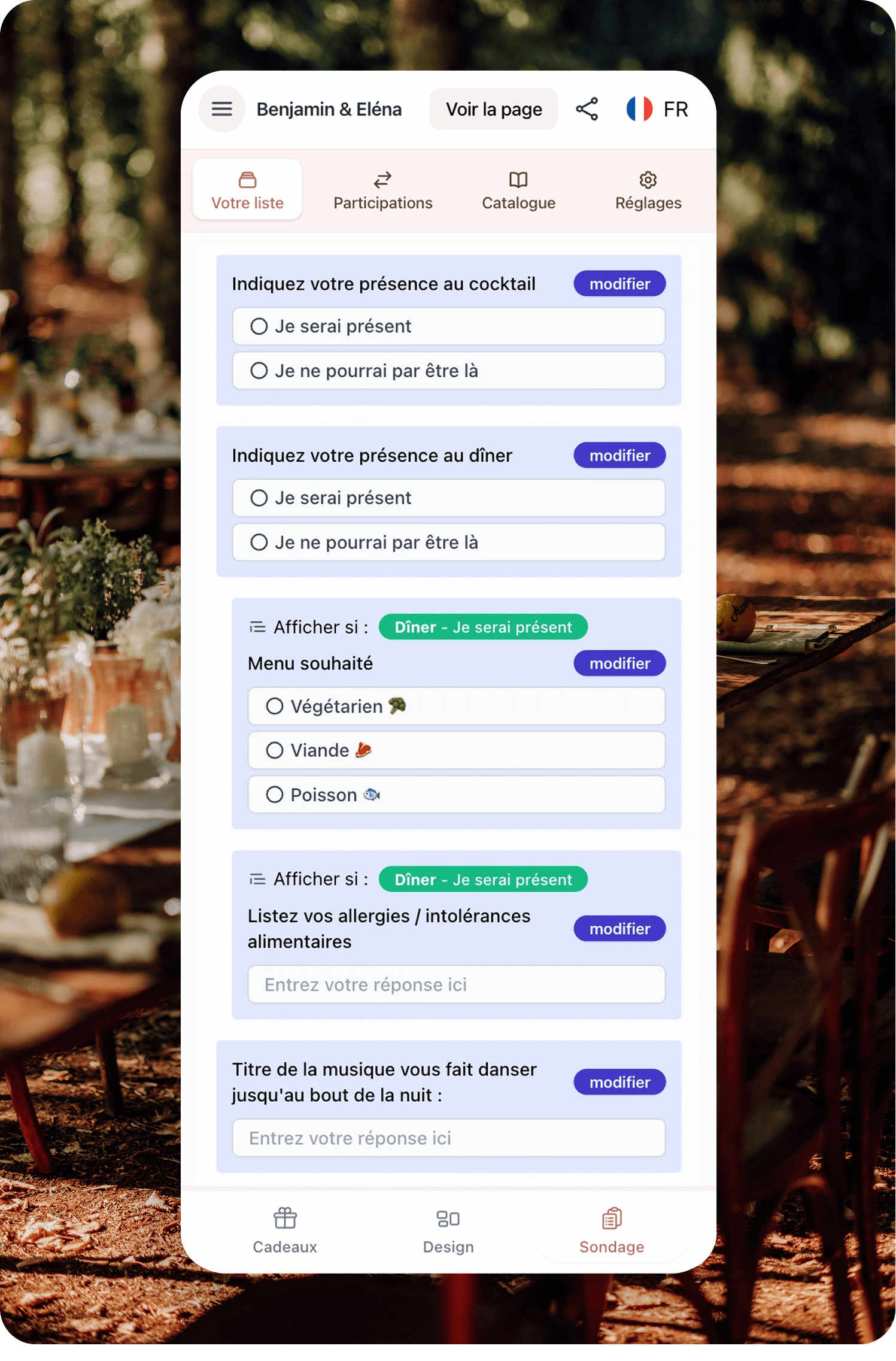Open Réglages gear settings
This screenshot has width=896, height=1361.
click(648, 190)
